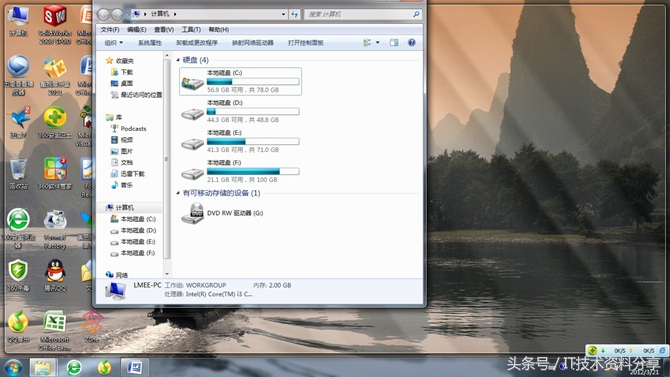Select the 360 Safe Guard green plus icon
Screen dimensions: 670x377
tap(55, 123)
